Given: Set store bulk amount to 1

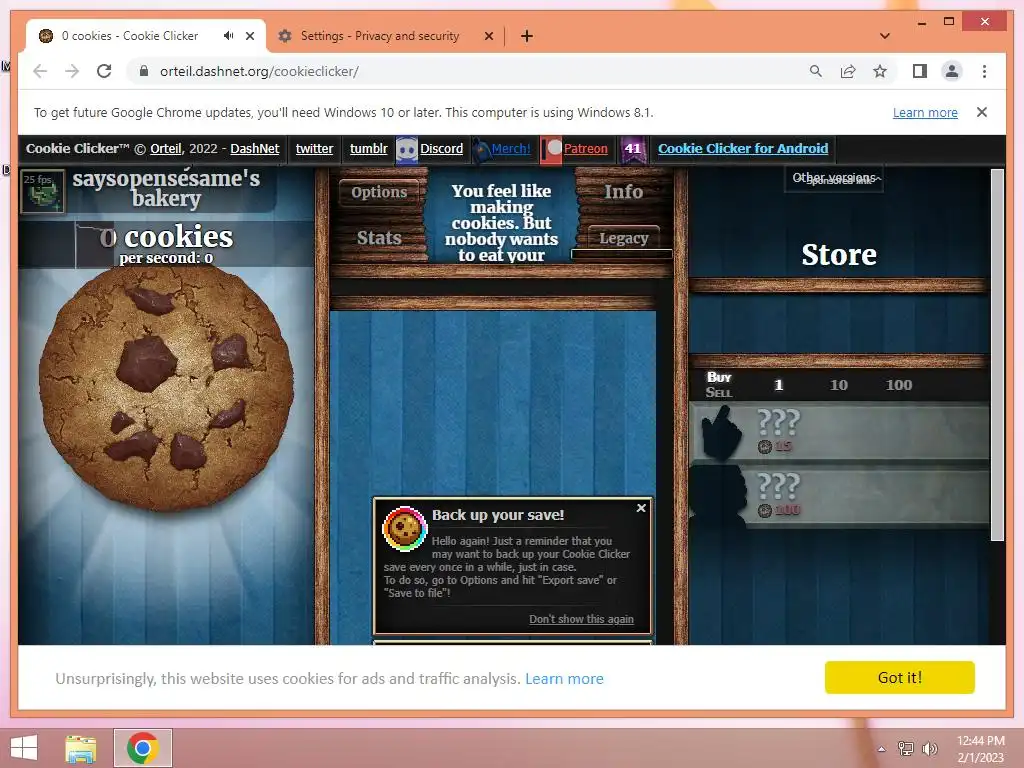Looking at the screenshot, I should 778,385.
